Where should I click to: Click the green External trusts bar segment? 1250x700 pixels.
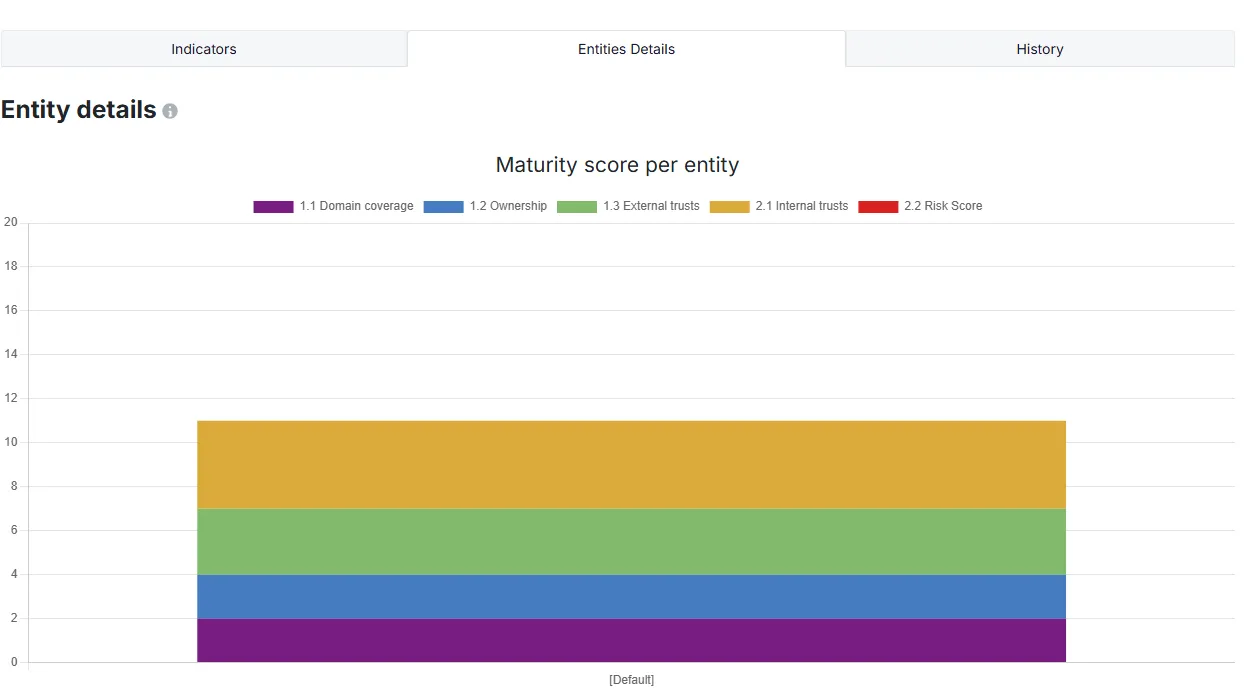tap(631, 541)
